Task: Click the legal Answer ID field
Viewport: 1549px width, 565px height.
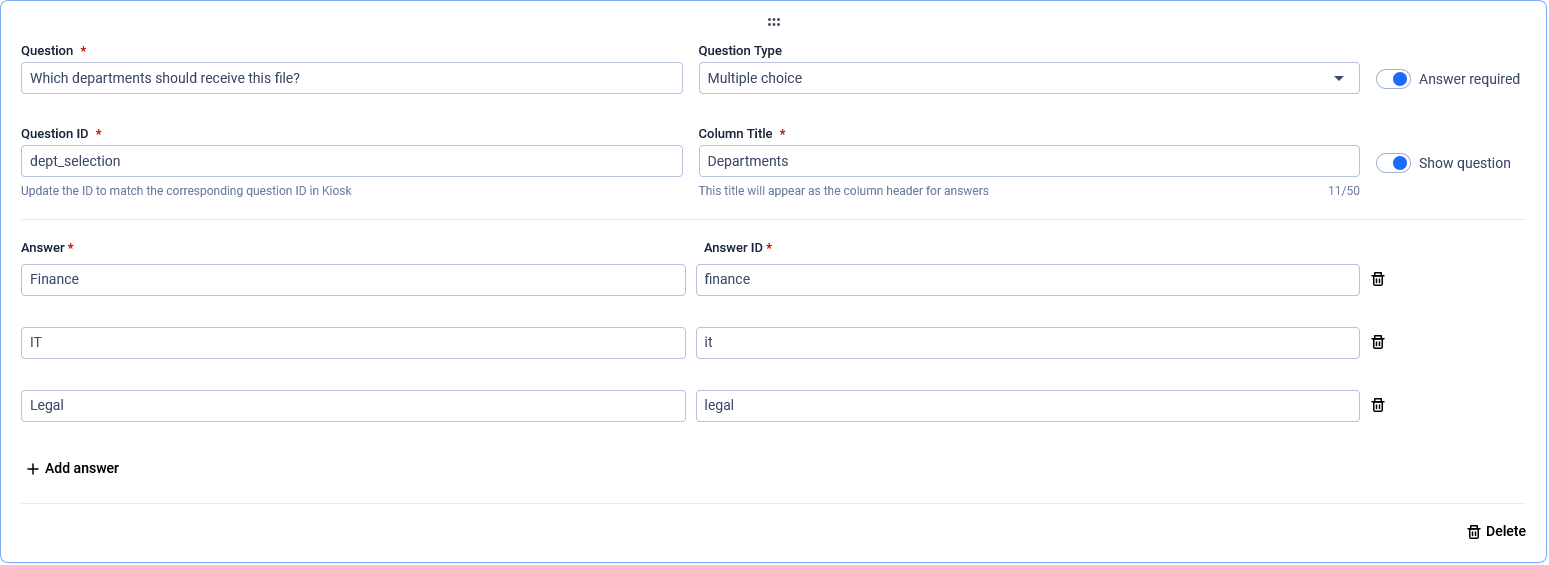Action: [x=1027, y=405]
